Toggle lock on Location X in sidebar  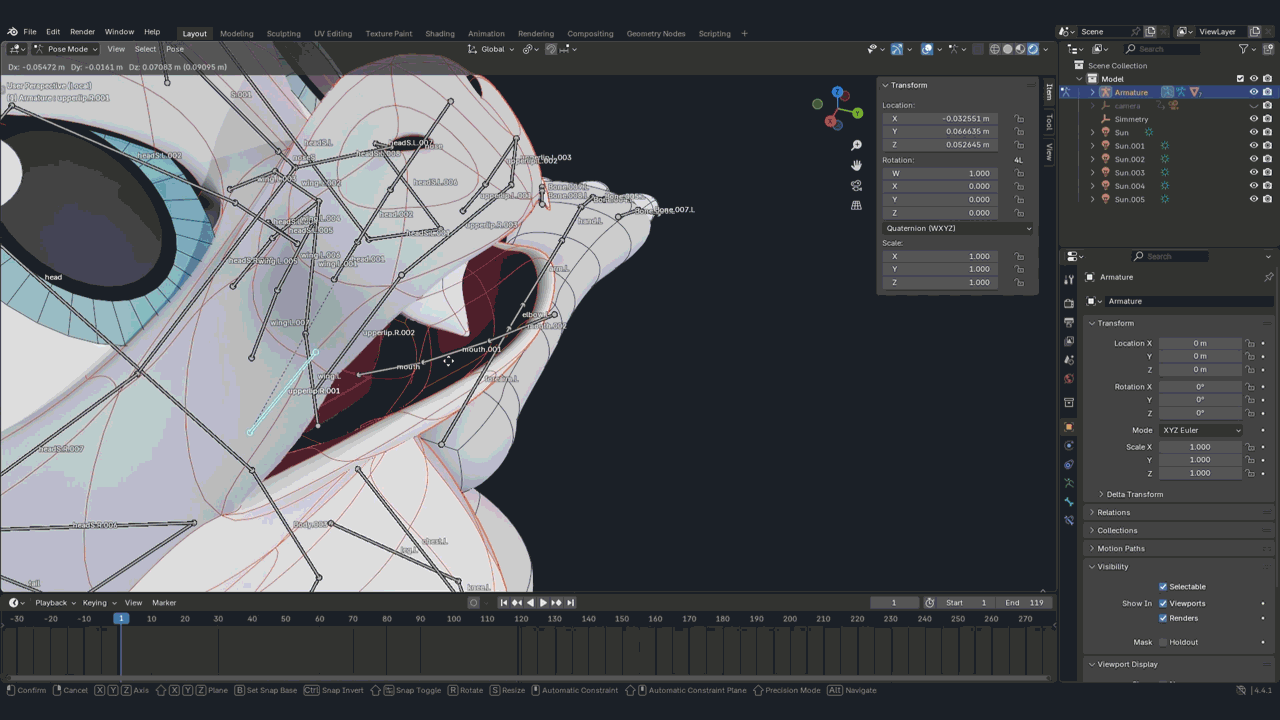(x=1019, y=118)
